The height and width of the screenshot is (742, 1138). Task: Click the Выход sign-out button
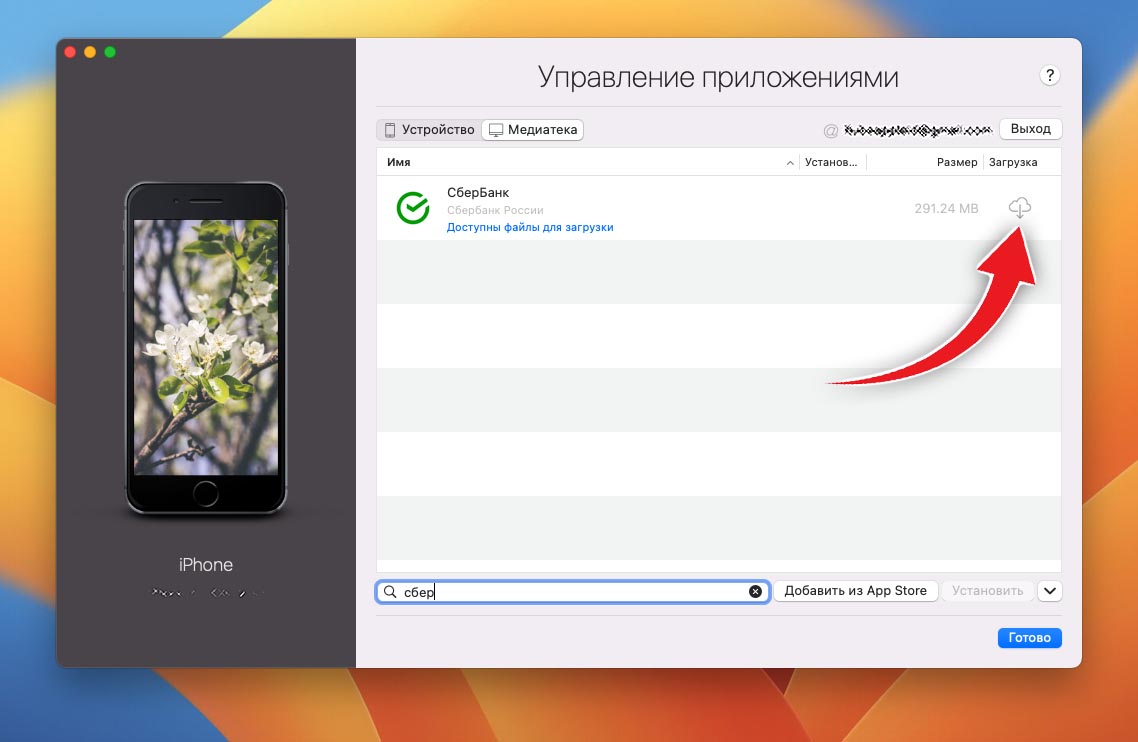coord(1031,129)
